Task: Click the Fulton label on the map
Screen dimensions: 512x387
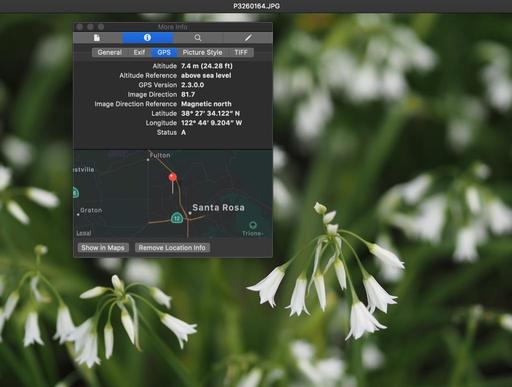Action: 160,155
